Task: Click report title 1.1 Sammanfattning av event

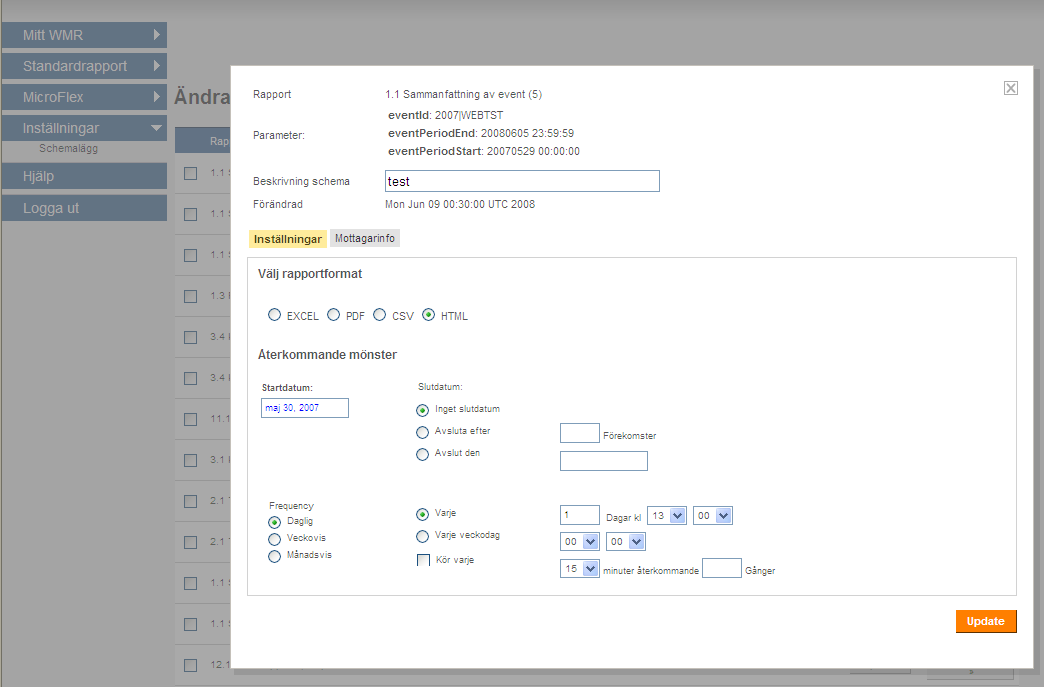Action: (x=463, y=95)
